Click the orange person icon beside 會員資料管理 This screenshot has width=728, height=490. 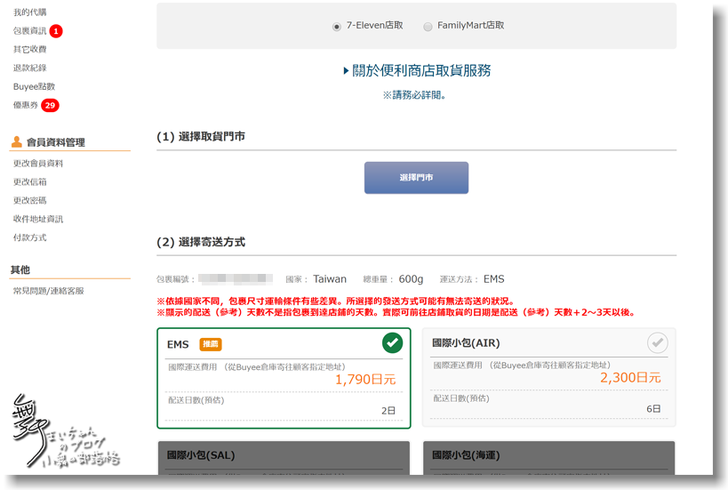(x=17, y=142)
